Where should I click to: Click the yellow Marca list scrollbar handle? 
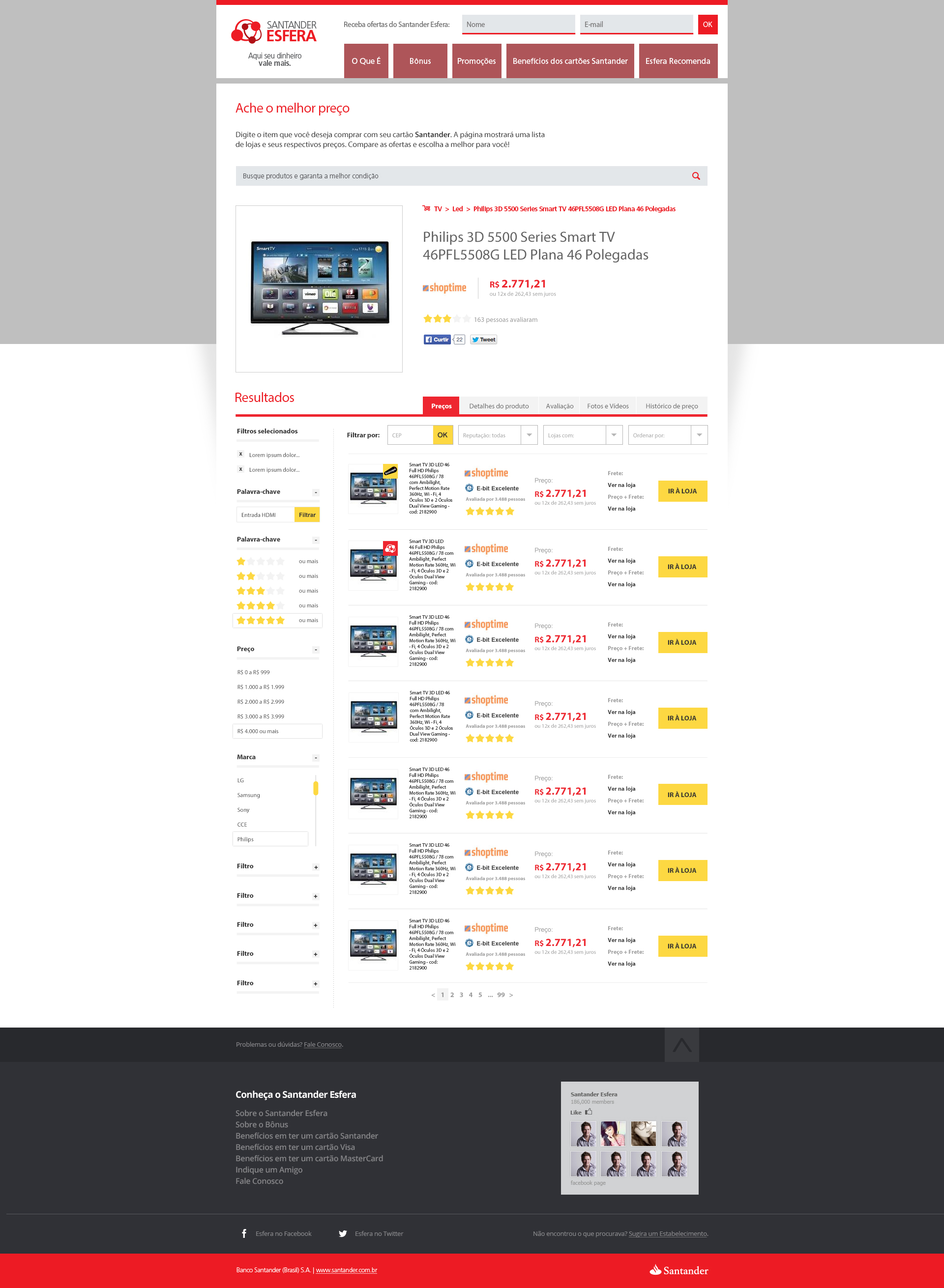316,788
